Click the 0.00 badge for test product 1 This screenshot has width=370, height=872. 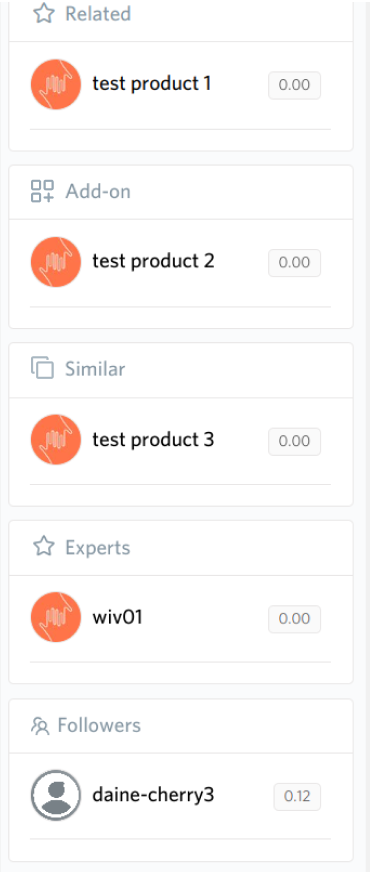(294, 85)
